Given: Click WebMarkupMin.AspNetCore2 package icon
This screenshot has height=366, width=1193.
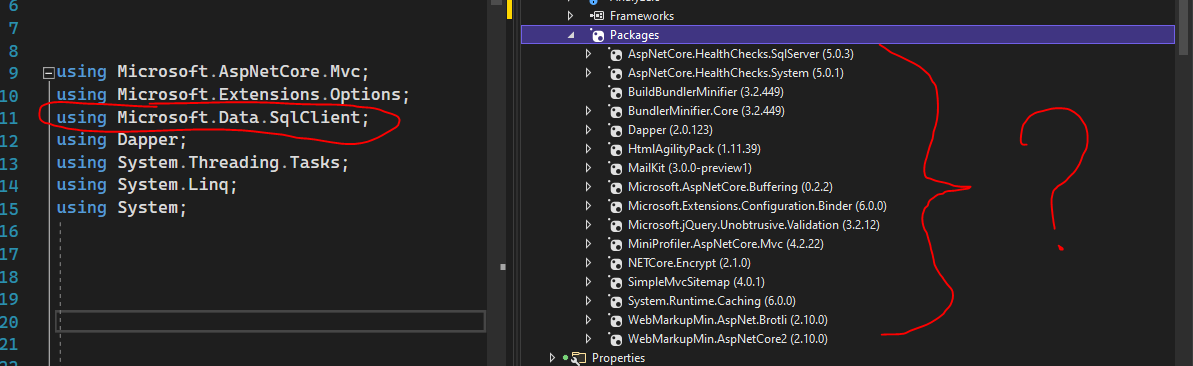Looking at the screenshot, I should 616,339.
